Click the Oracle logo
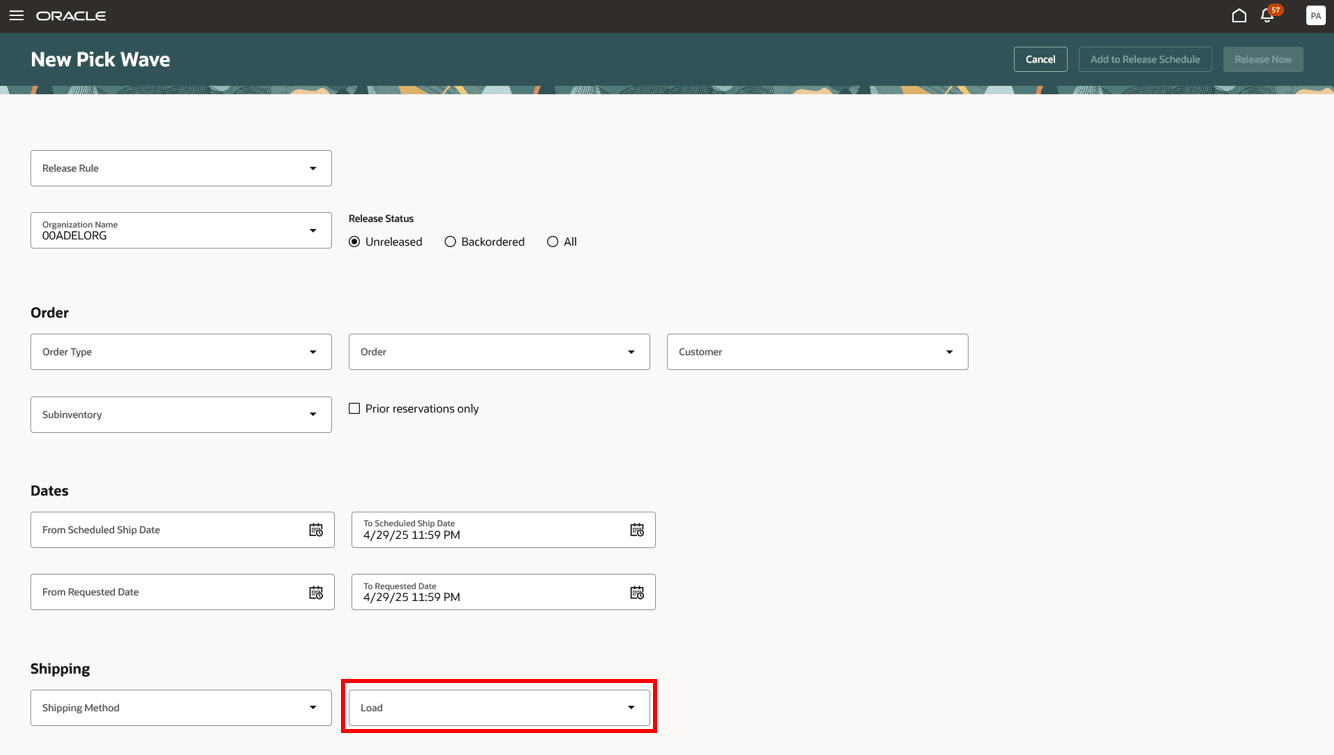This screenshot has height=755, width=1334. pyautogui.click(x=71, y=16)
